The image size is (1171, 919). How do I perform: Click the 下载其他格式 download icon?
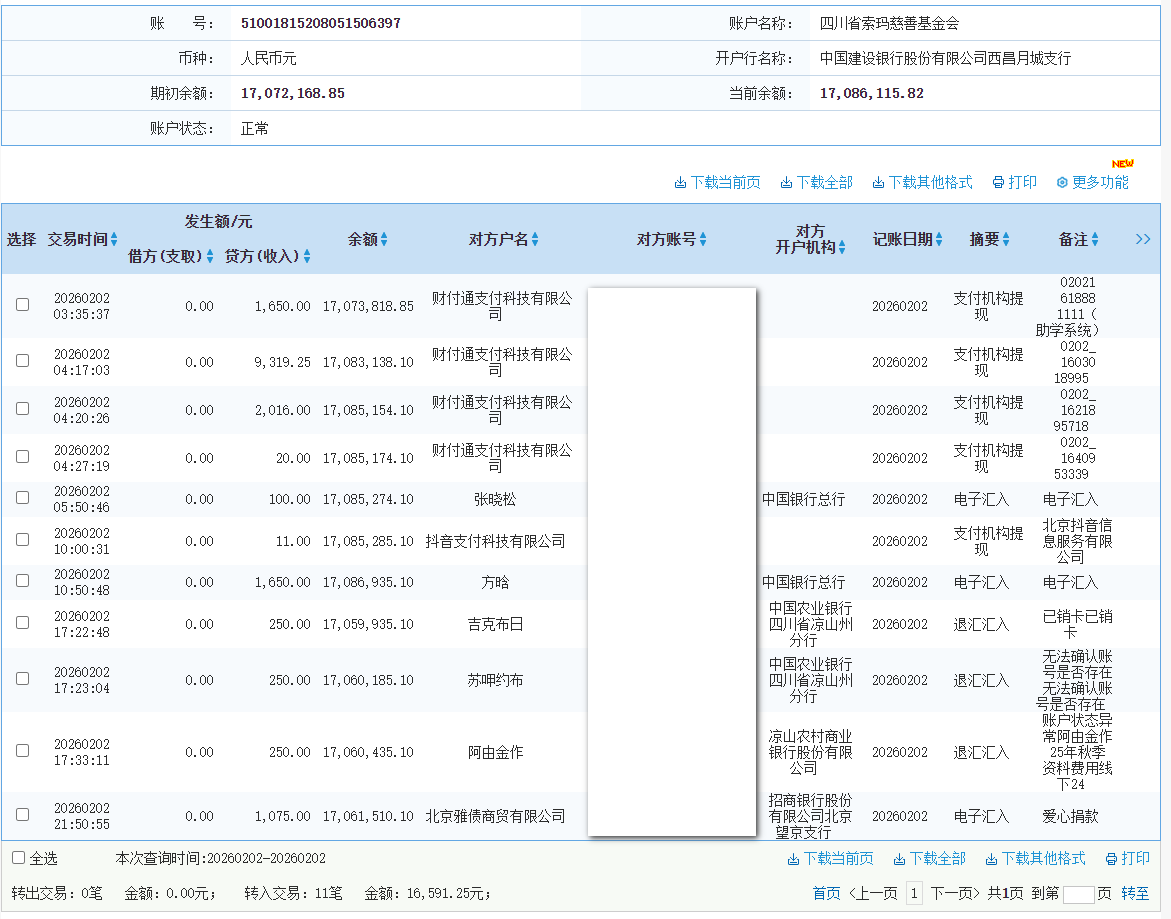point(877,182)
